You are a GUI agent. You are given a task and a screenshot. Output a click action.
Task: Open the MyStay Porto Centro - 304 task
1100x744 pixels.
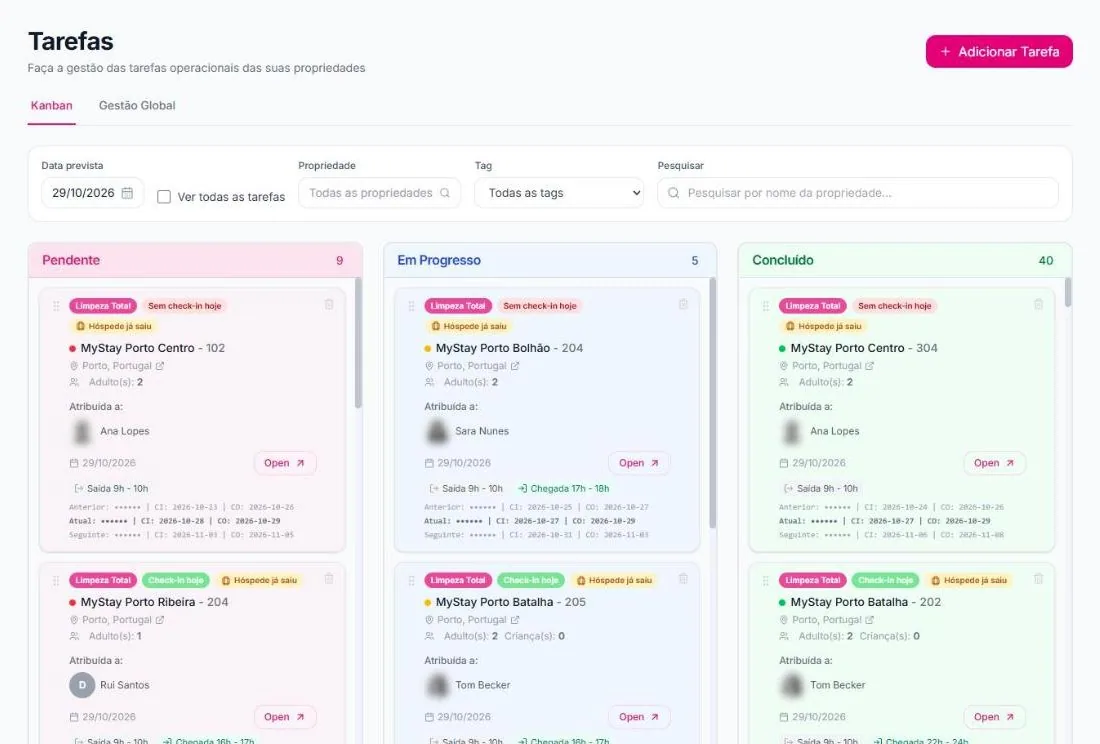pos(994,463)
